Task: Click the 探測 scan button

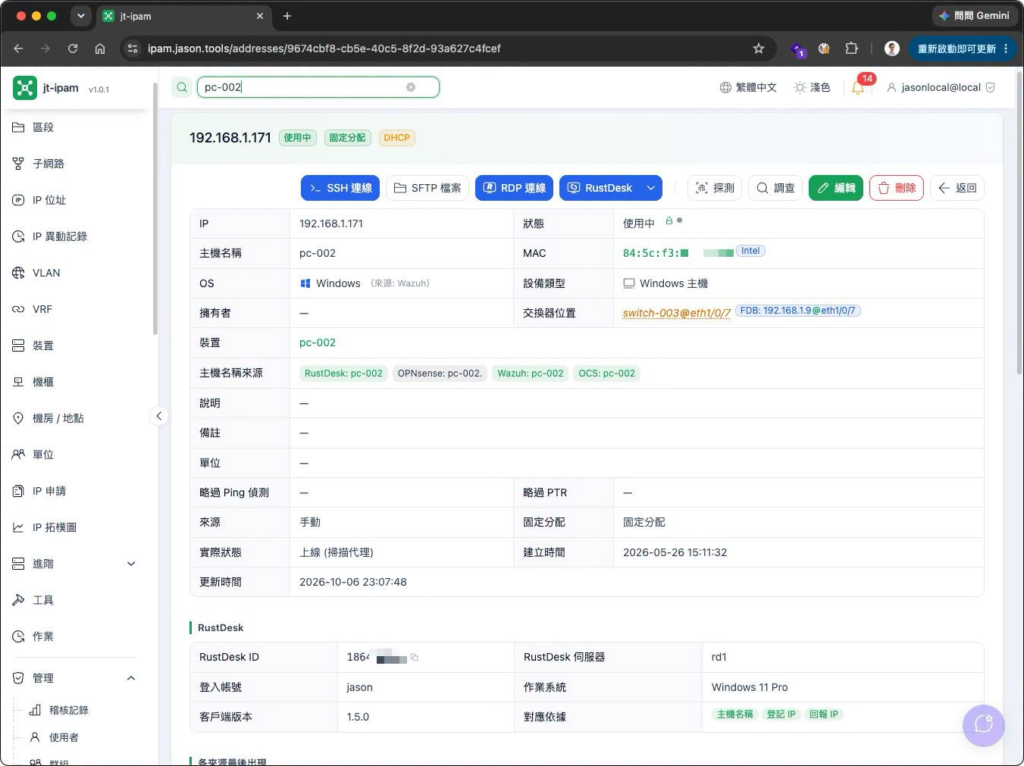Action: pyautogui.click(x=714, y=188)
